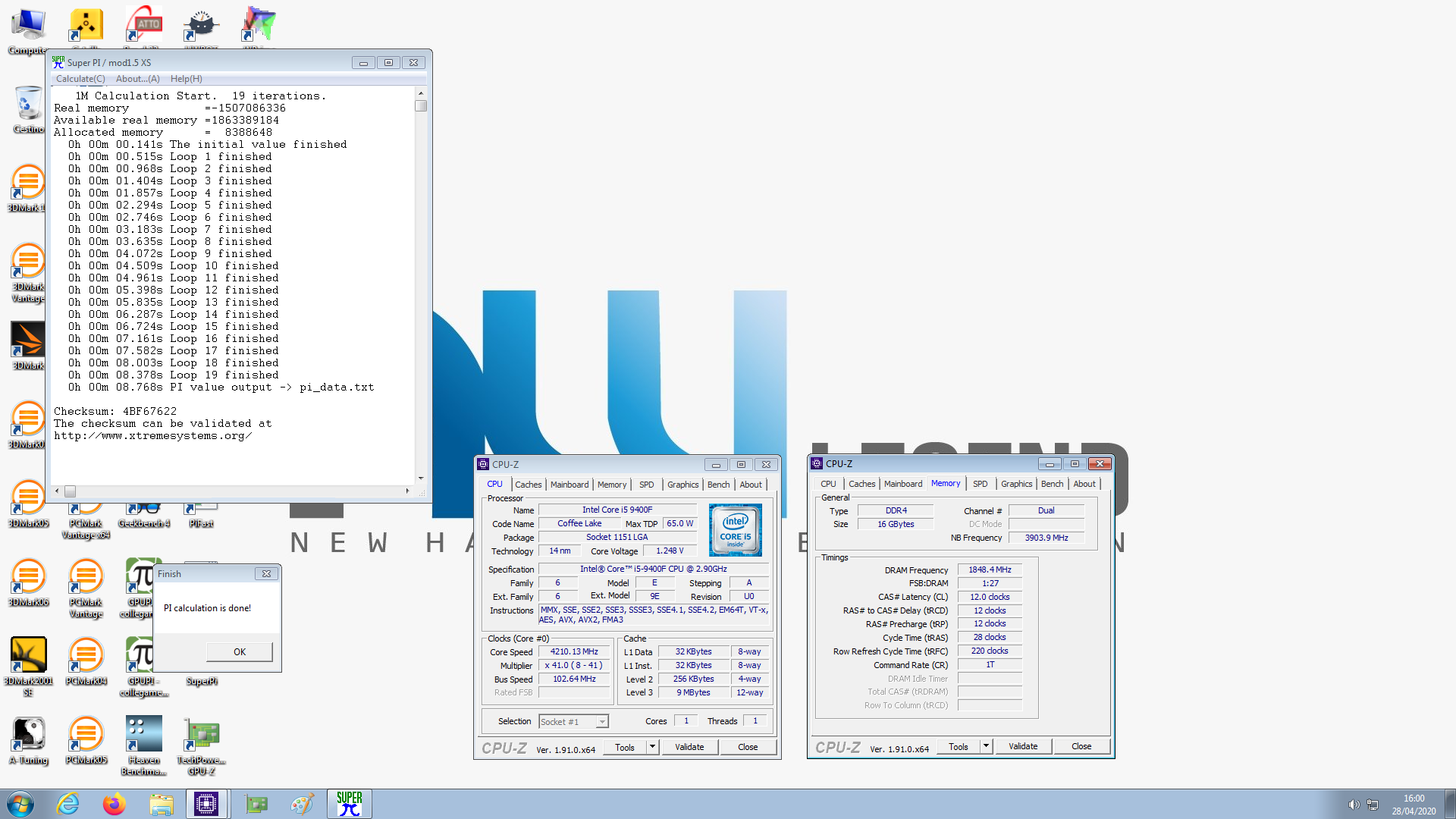Click the Cores count field in CPU-Z
The height and width of the screenshot is (819, 1456).
click(686, 721)
